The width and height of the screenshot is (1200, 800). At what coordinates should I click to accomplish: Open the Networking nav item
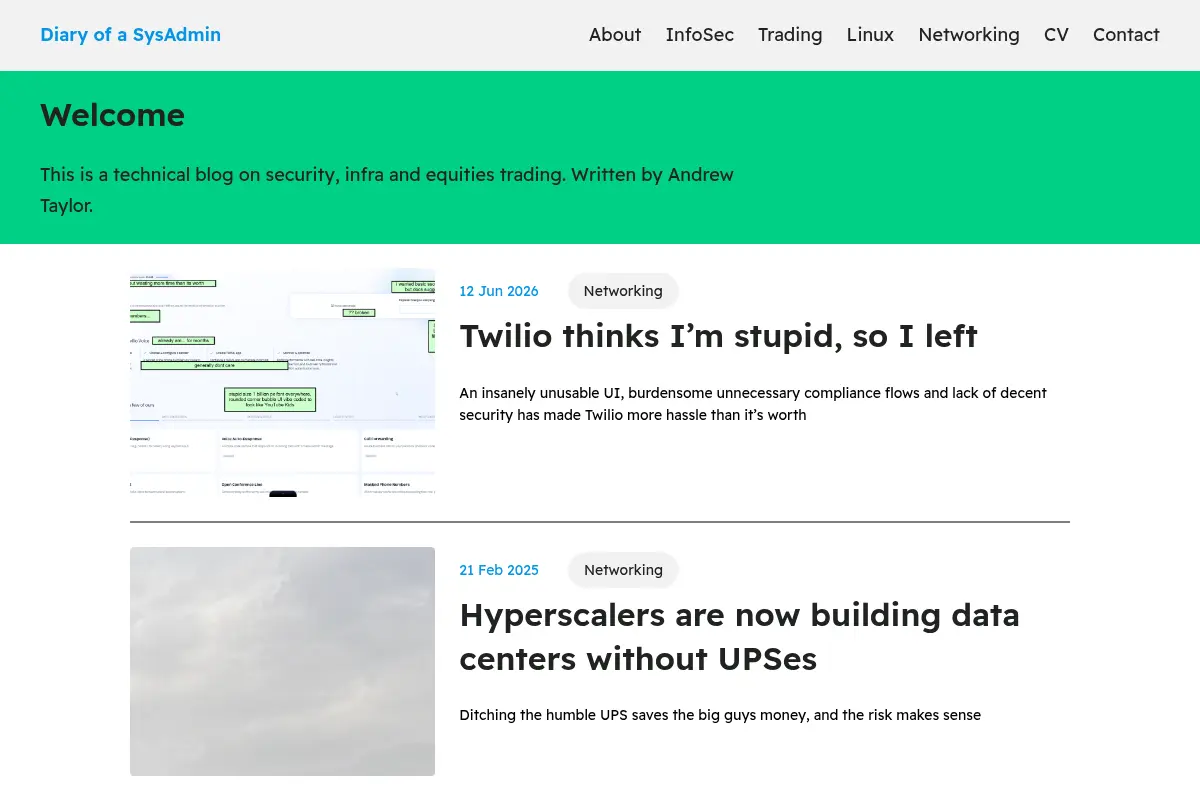point(969,35)
